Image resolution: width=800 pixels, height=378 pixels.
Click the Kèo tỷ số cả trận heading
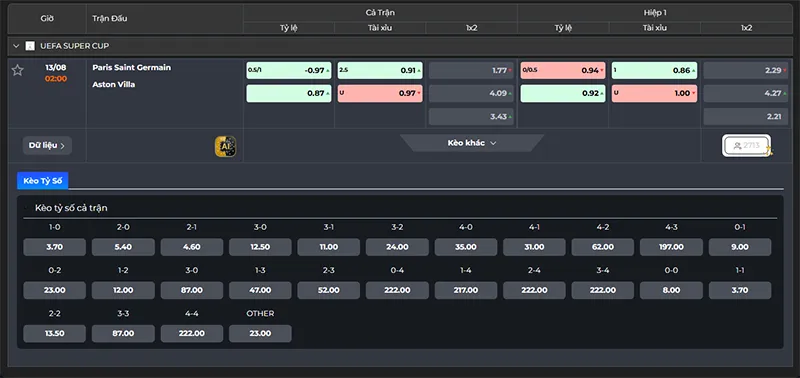(x=71, y=208)
